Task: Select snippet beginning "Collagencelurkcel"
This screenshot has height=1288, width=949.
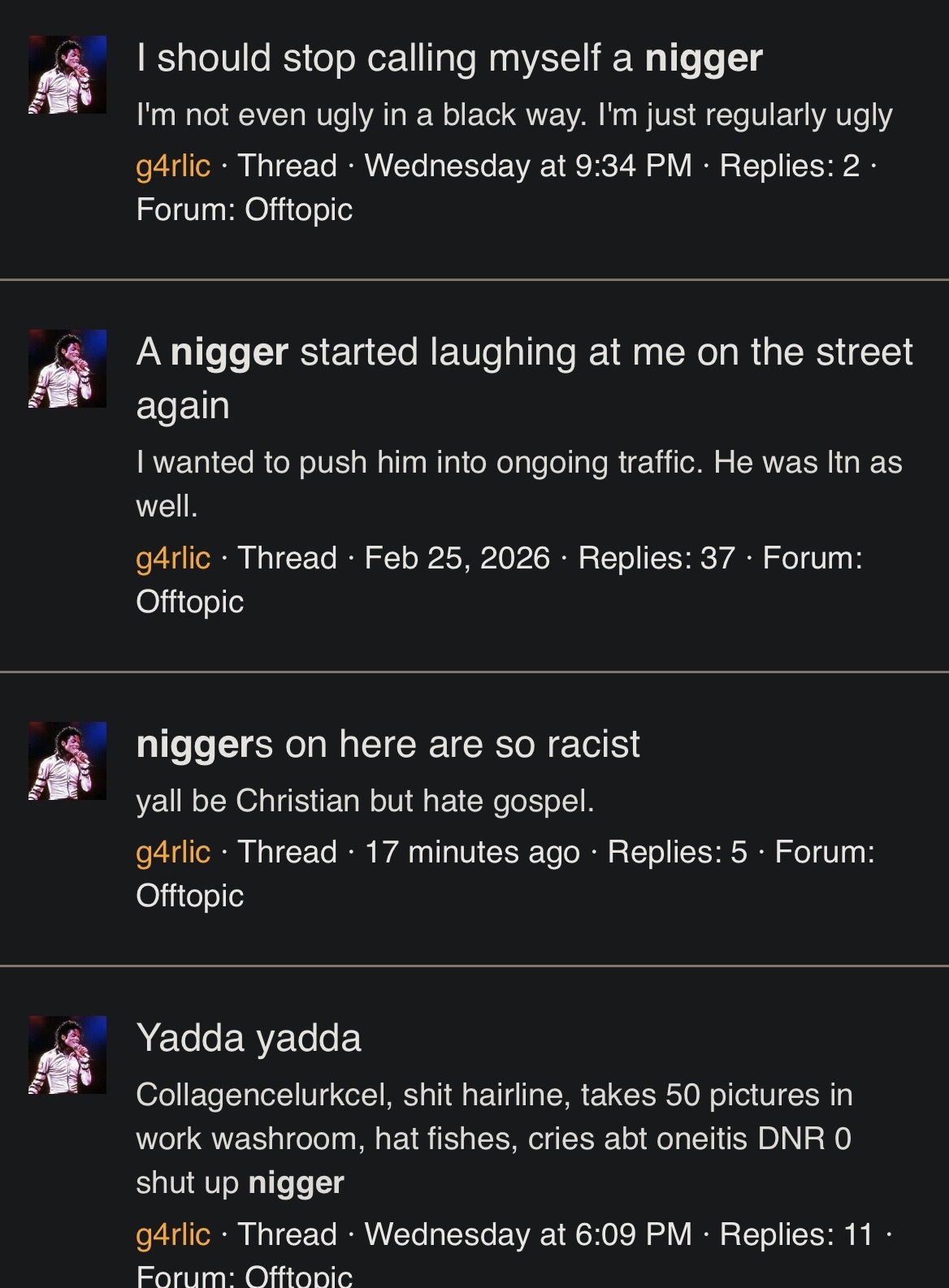Action: 494,1139
